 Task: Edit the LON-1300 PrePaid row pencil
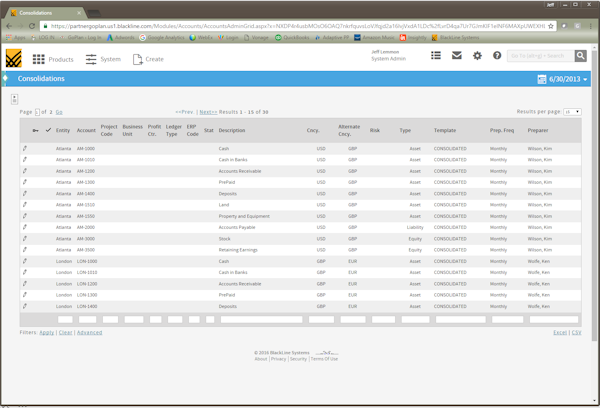[25, 295]
